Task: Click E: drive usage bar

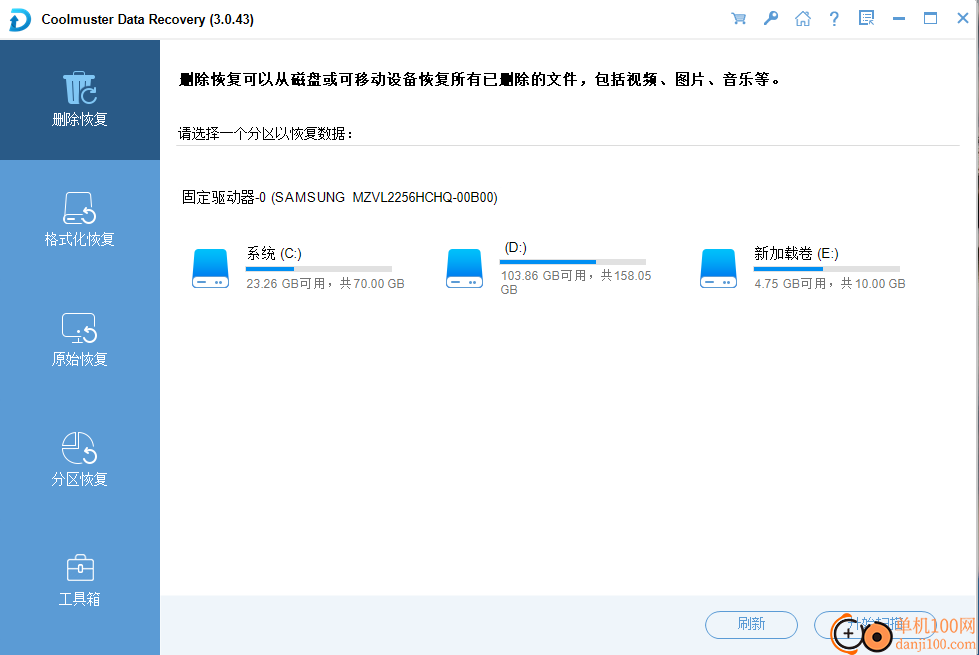Action: click(827, 268)
